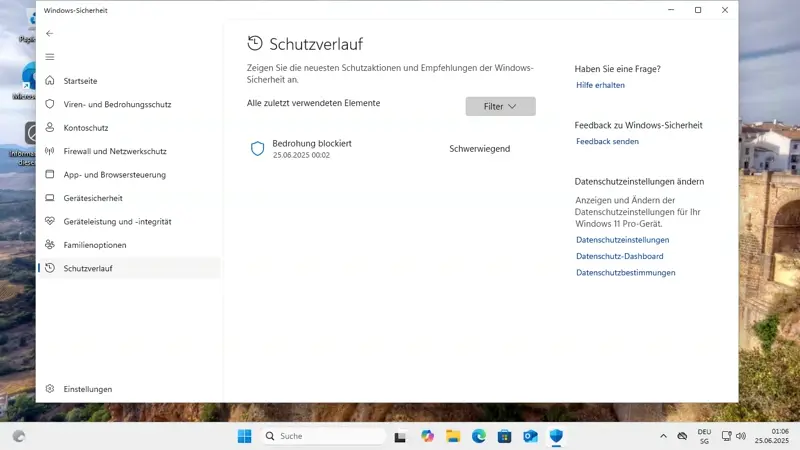Click the antenna icon for Firewall und Netzwerkschutz

click(49, 151)
